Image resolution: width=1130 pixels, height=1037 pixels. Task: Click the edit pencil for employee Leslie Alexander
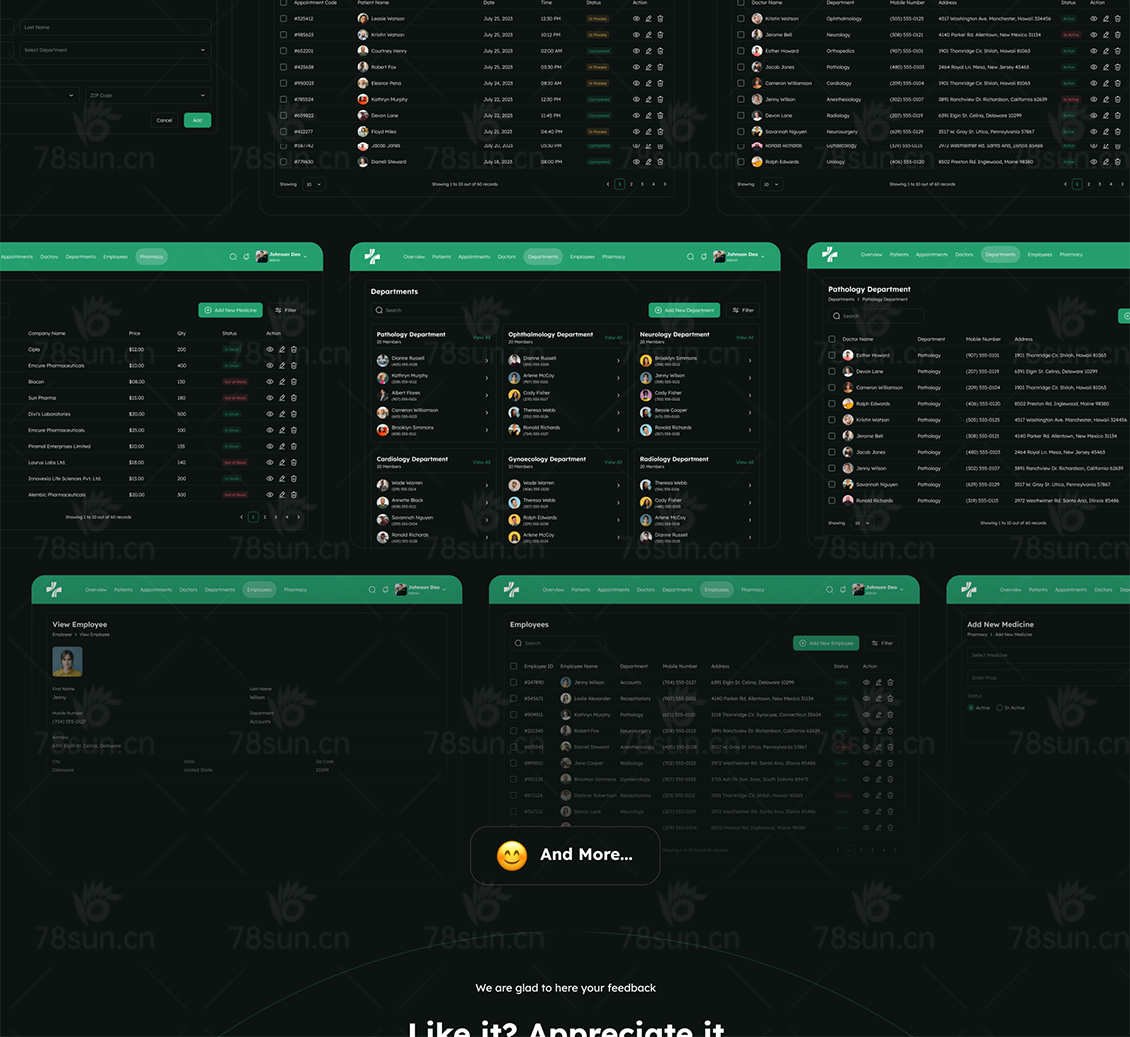tap(878, 699)
